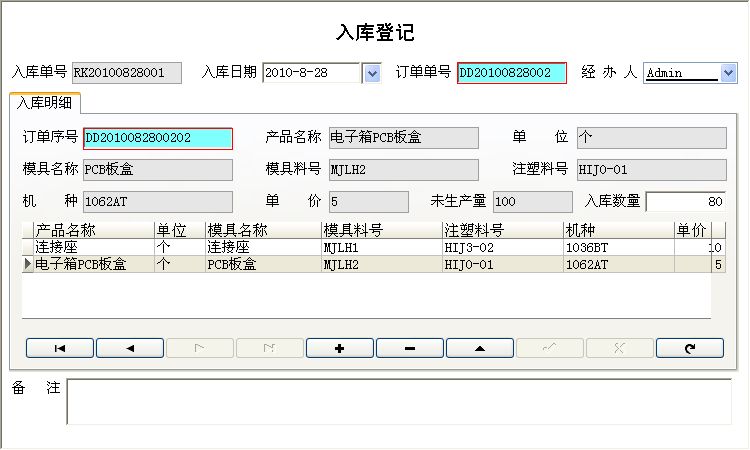Click the 单位 field showing 个
The height and width of the screenshot is (450, 750).
[651, 138]
